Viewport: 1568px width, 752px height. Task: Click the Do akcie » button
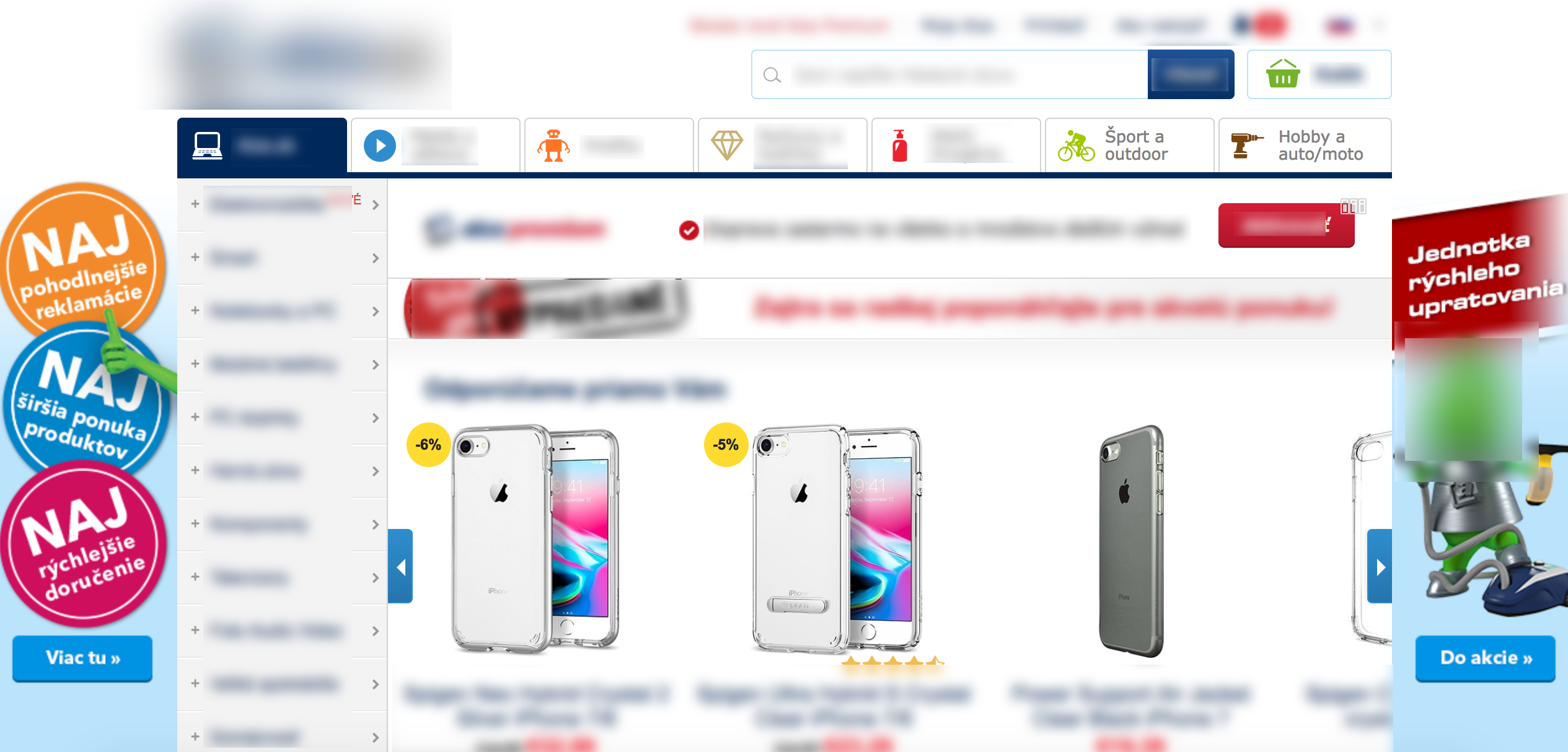(x=1486, y=658)
